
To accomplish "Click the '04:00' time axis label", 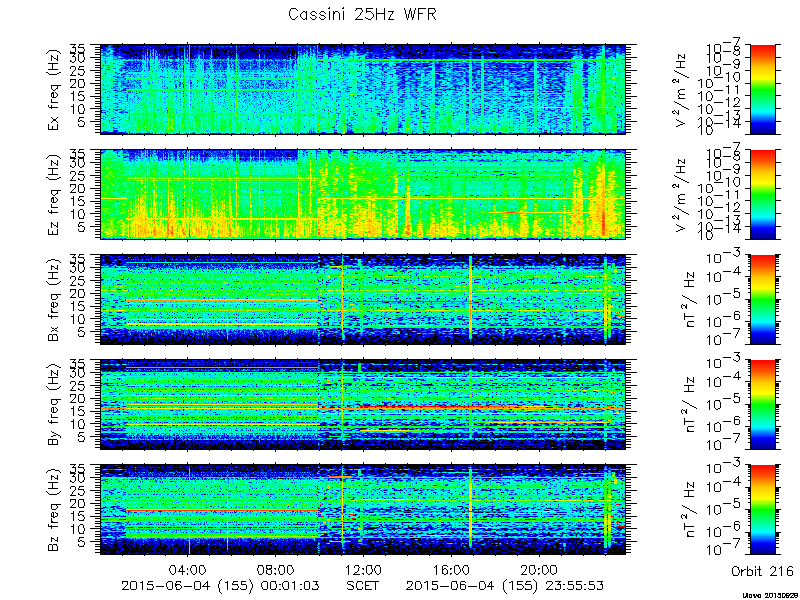I will (x=188, y=570).
